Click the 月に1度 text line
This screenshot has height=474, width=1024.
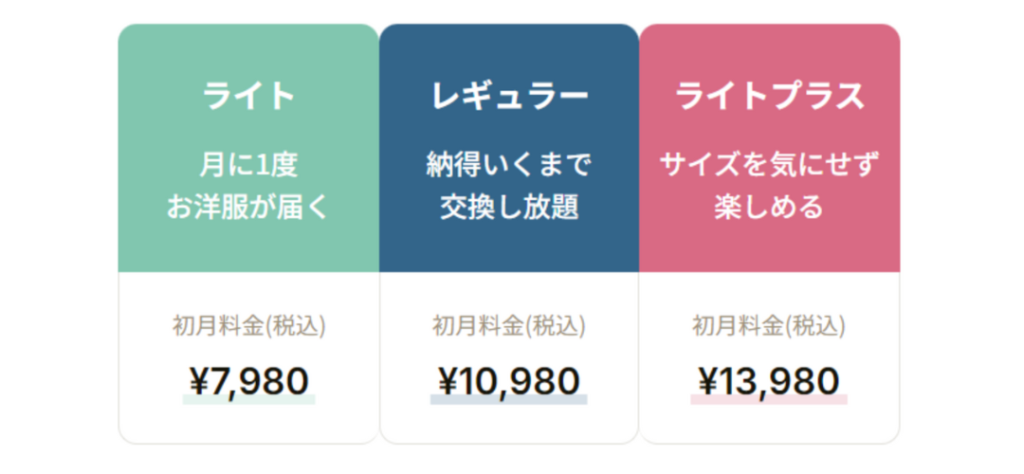[249, 165]
